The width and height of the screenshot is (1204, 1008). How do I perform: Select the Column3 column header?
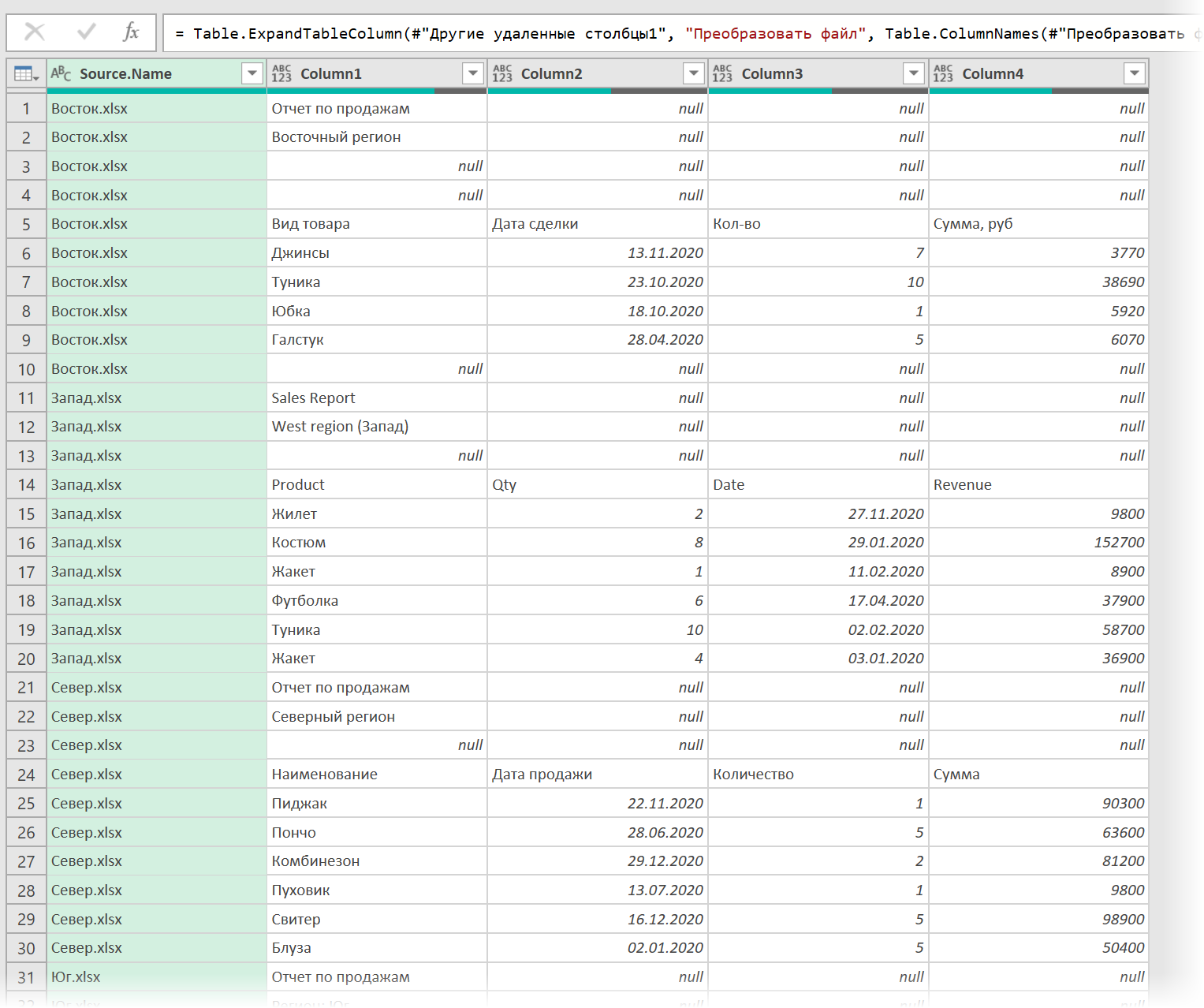[818, 73]
